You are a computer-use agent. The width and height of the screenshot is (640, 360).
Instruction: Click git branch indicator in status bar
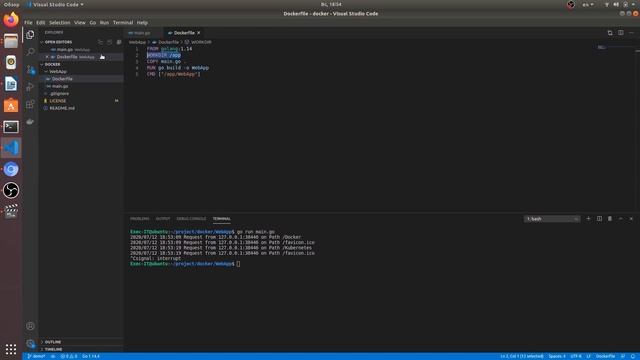(x=36, y=356)
